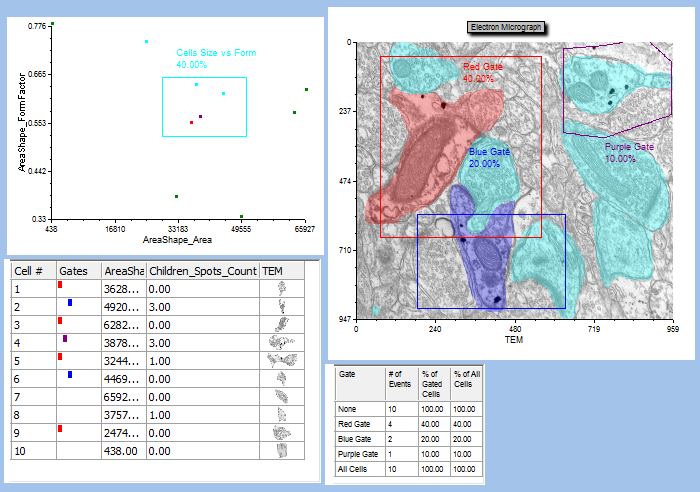Open the TEM thumbnail for cell 5
Image resolution: width=700 pixels, height=492 pixels.
[281, 360]
